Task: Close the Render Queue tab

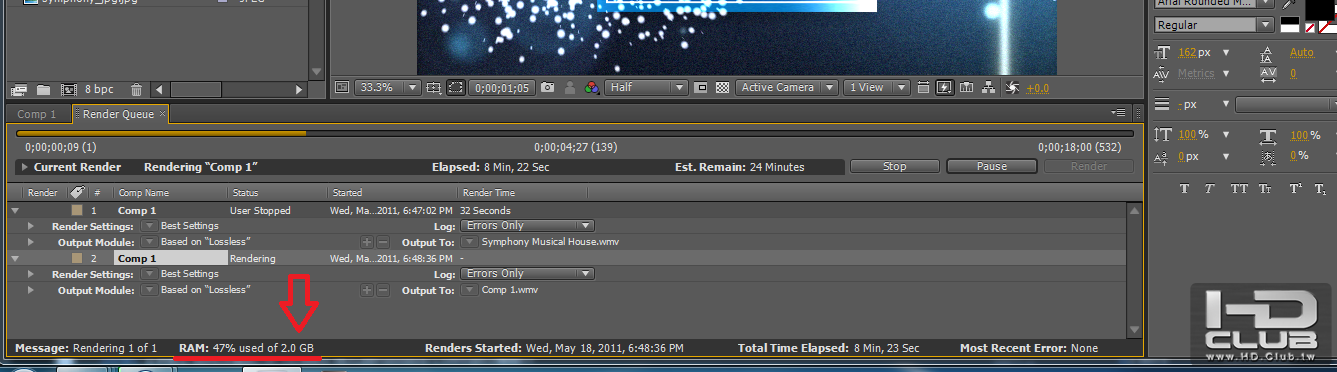Action: [162, 114]
